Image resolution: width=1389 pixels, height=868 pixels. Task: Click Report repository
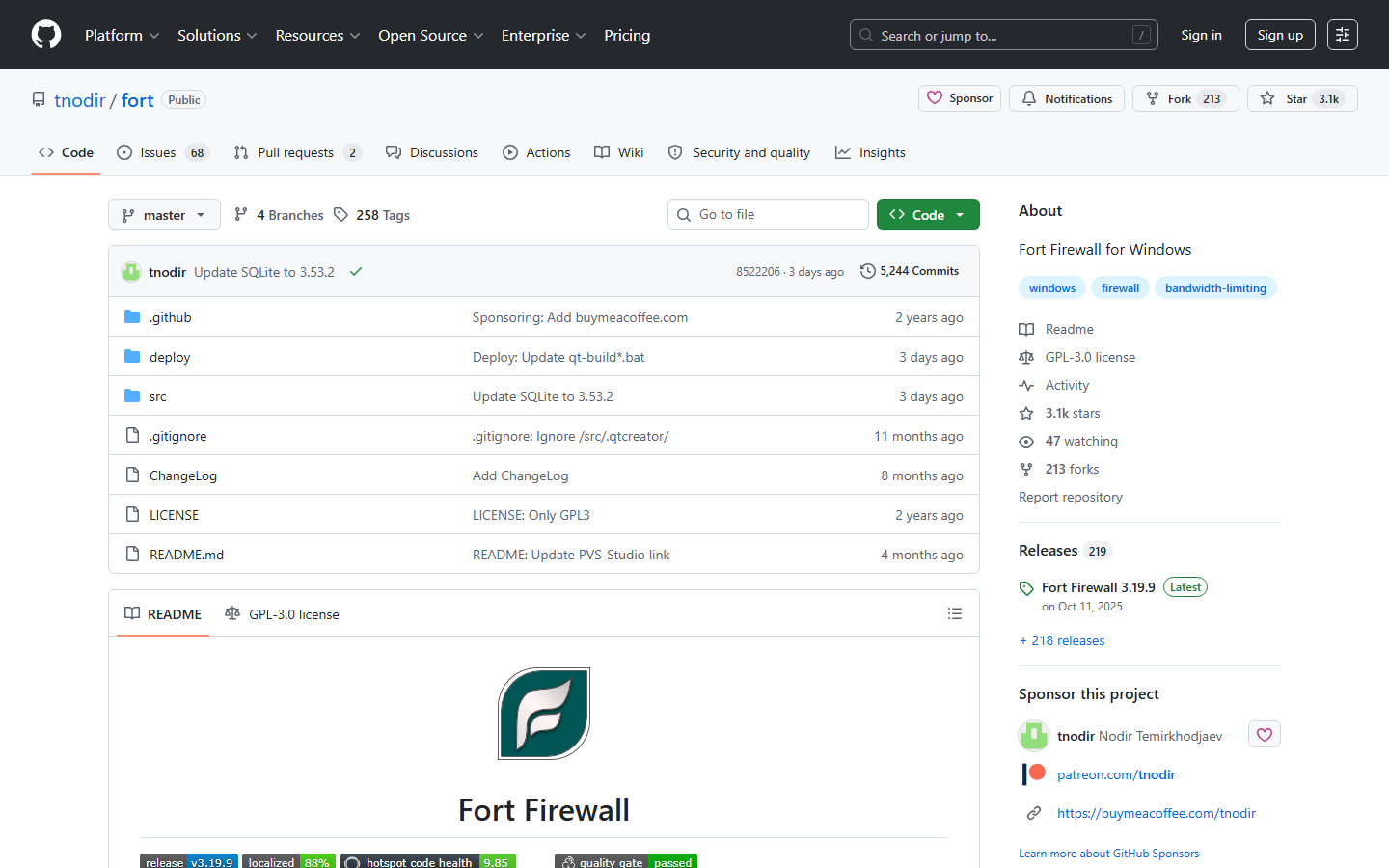(x=1071, y=497)
